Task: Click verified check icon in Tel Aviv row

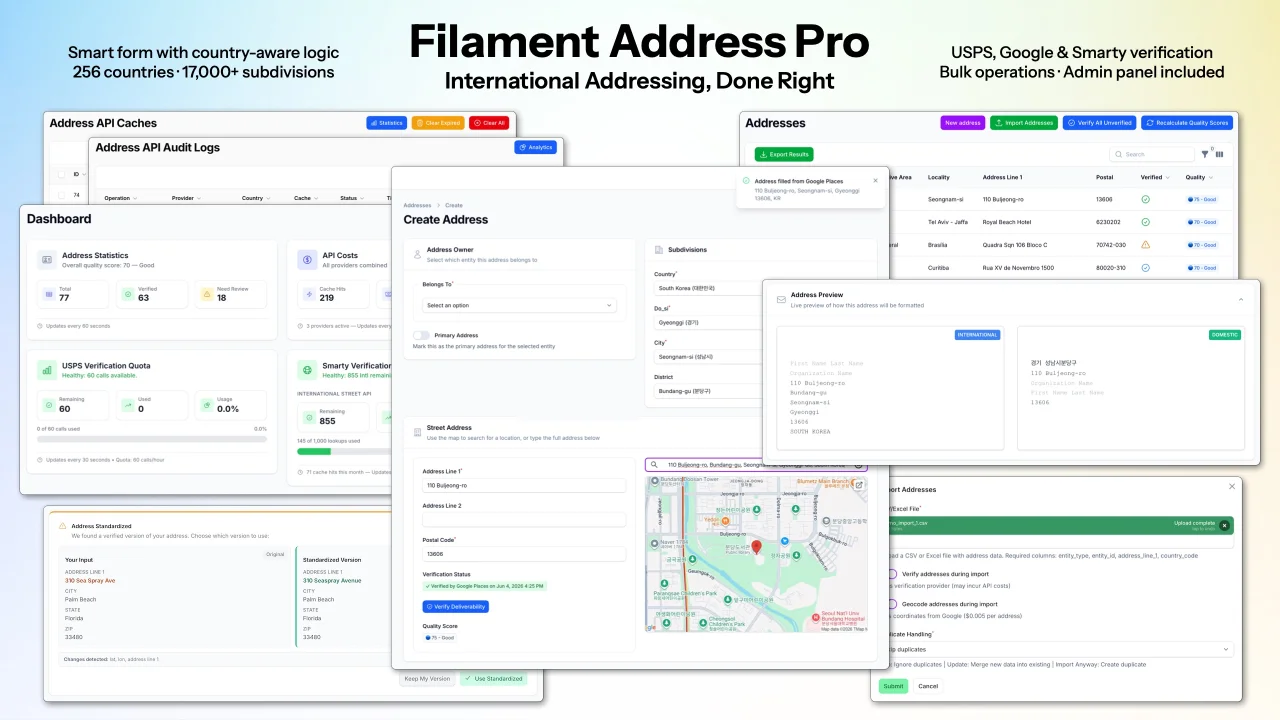Action: click(1145, 222)
